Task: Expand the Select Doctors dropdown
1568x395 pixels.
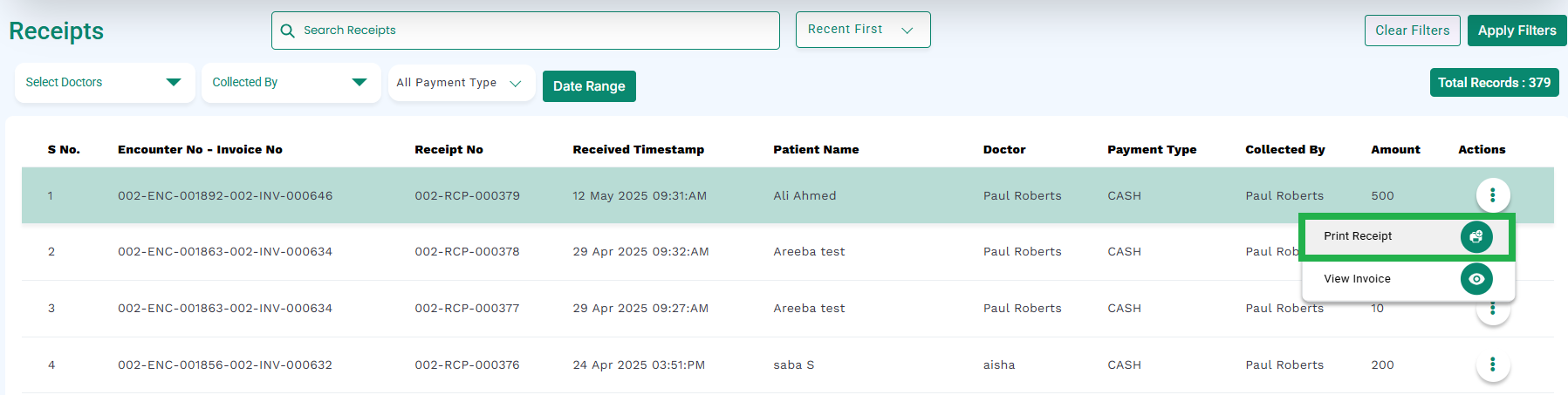Action: 105,83
